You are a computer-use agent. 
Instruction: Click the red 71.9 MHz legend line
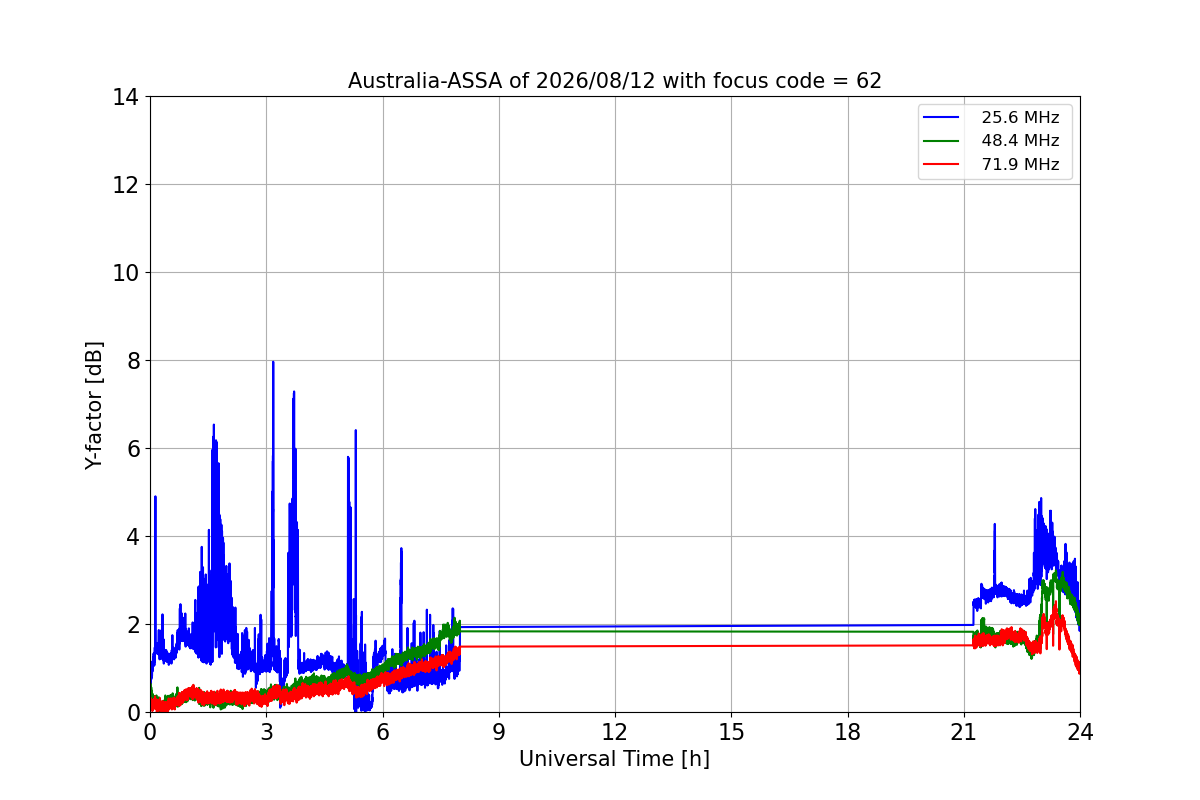click(x=942, y=164)
